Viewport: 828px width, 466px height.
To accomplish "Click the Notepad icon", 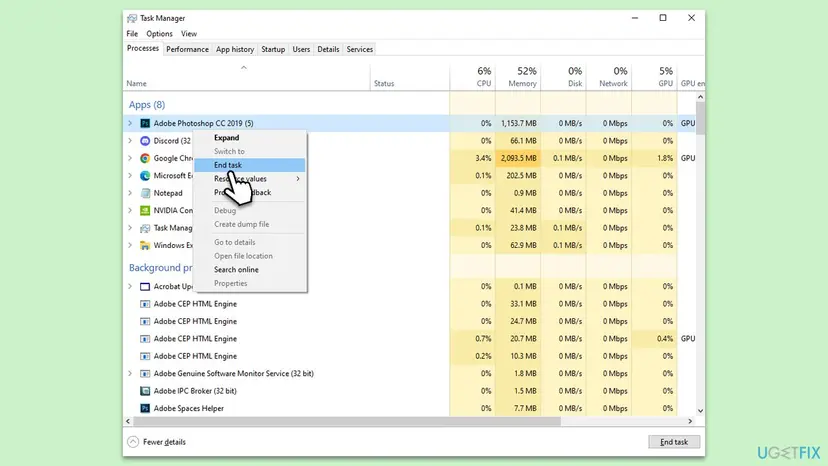I will point(145,193).
